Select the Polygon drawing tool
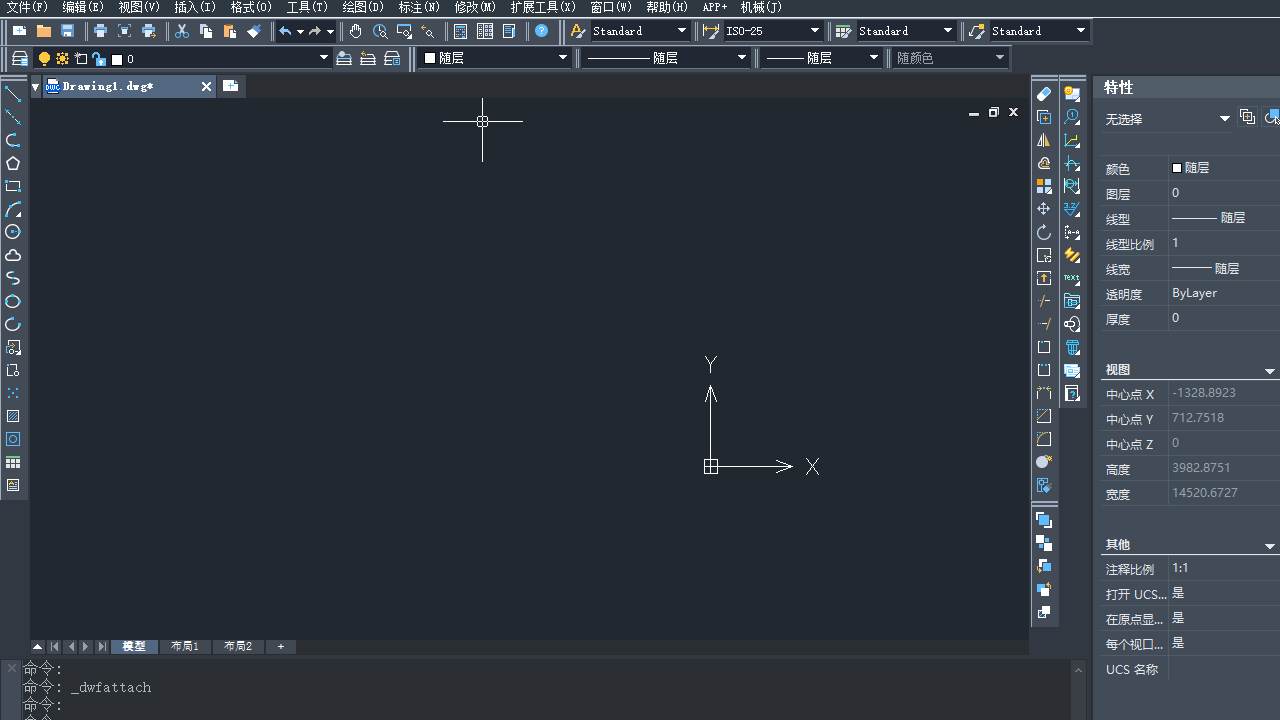The height and width of the screenshot is (720, 1280). [x=13, y=163]
